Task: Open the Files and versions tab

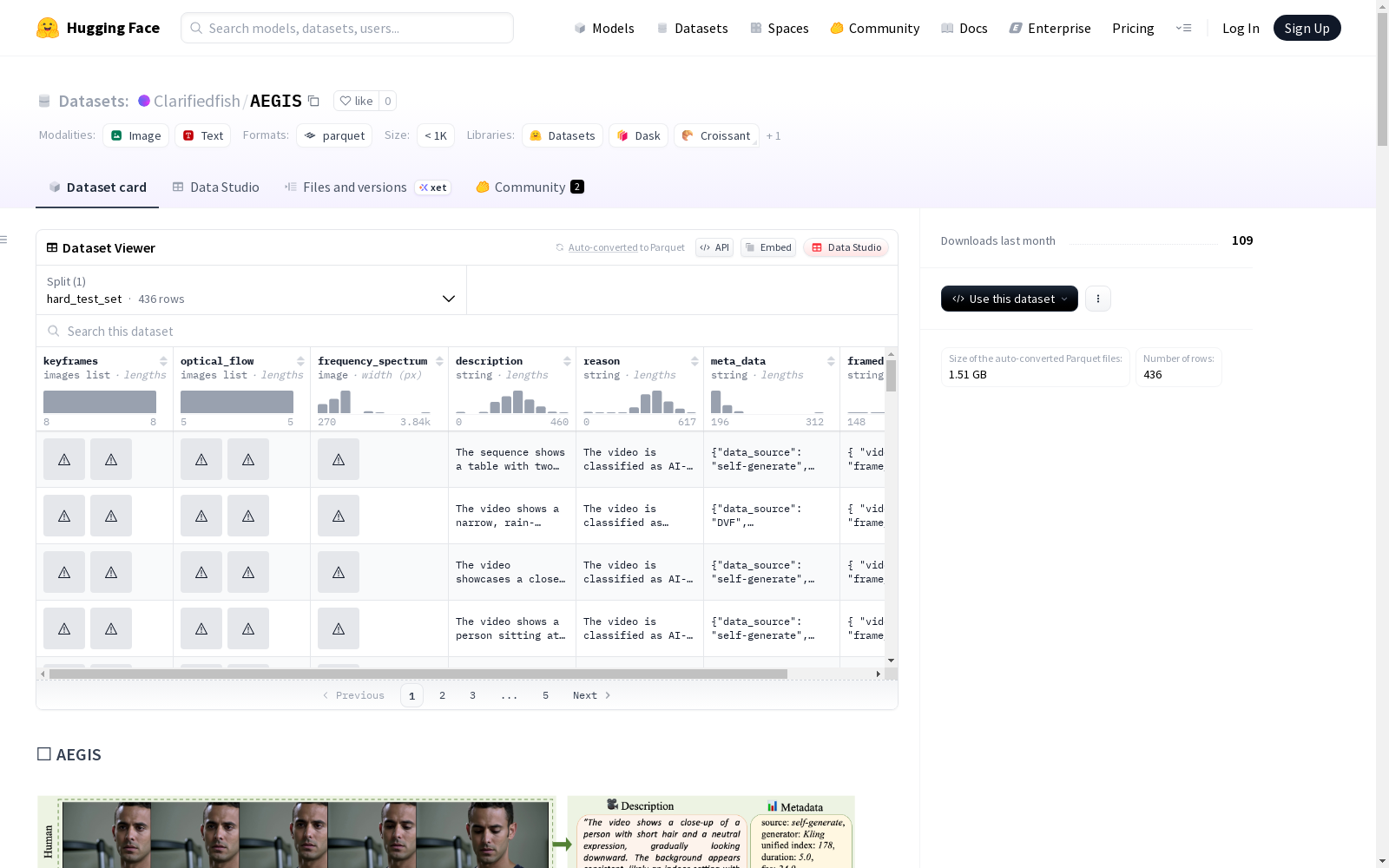Action: coord(367,187)
